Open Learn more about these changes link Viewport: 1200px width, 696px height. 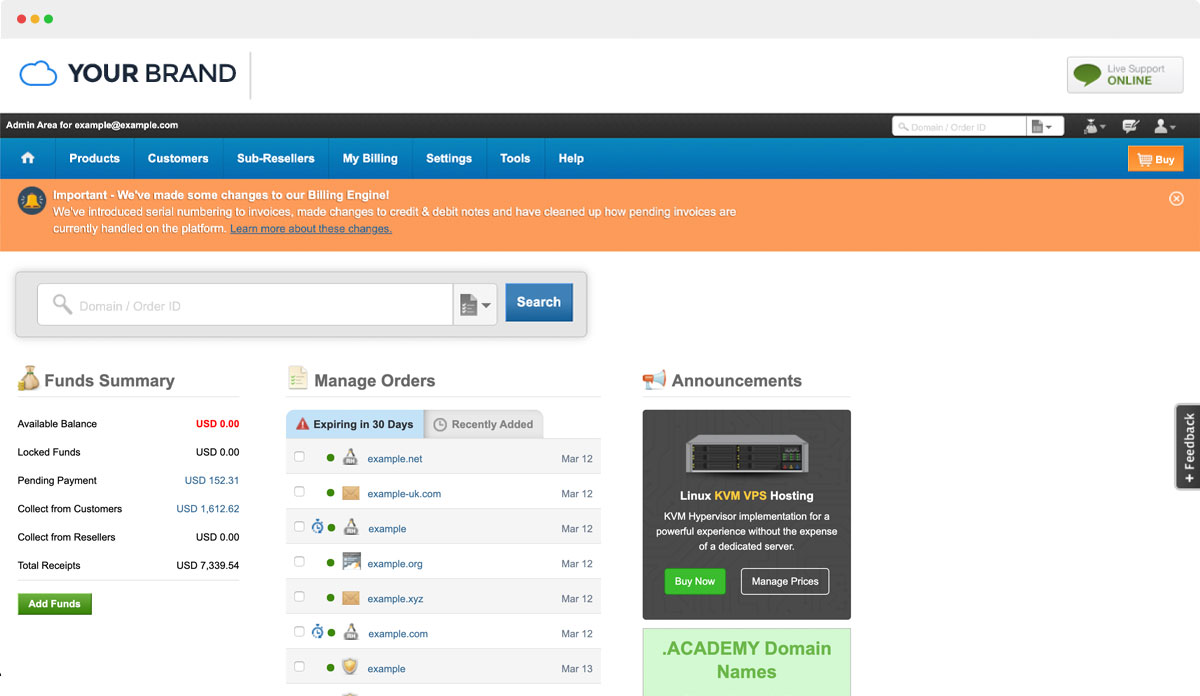(311, 229)
